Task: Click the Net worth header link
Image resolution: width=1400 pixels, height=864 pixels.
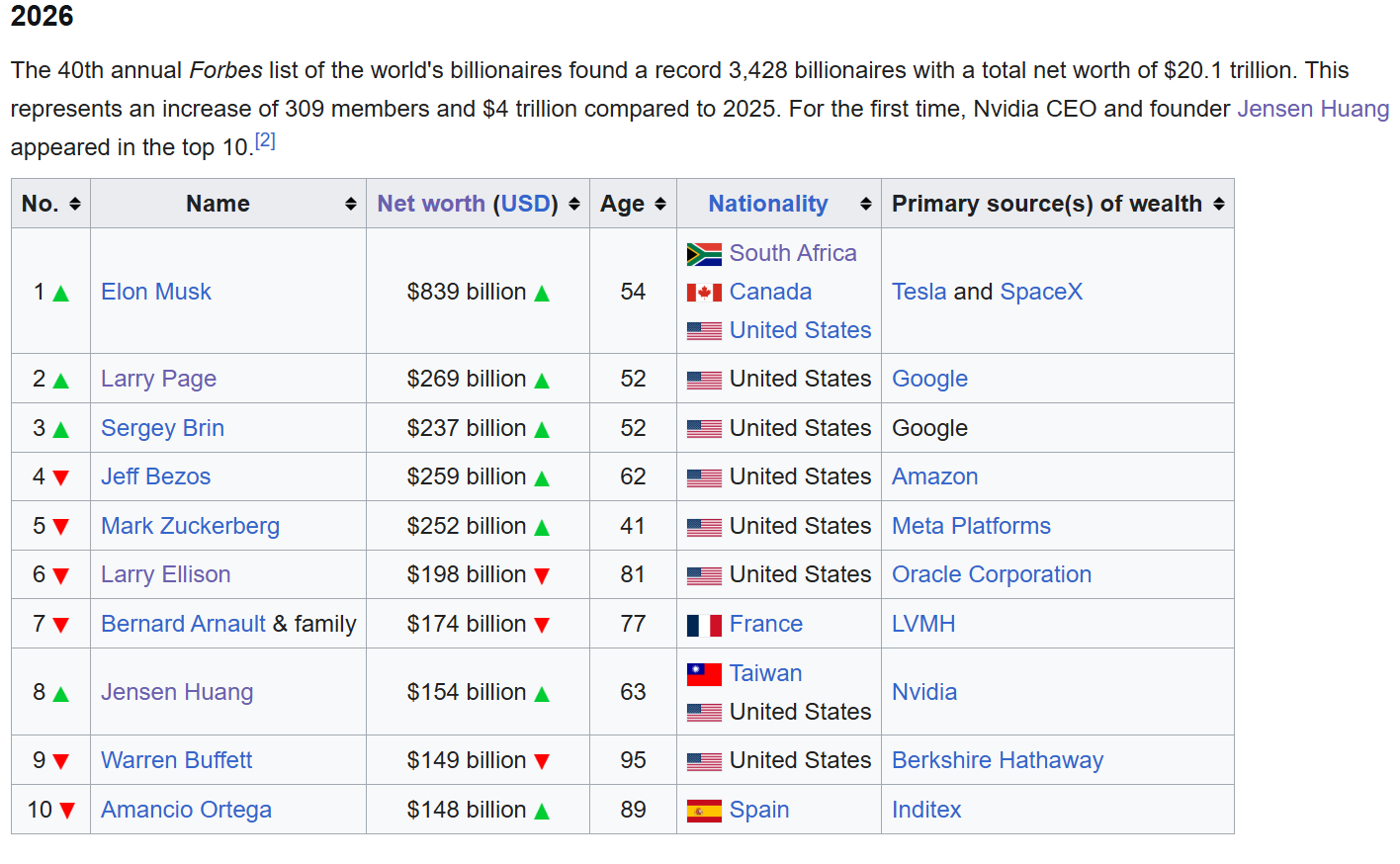Action: point(431,204)
